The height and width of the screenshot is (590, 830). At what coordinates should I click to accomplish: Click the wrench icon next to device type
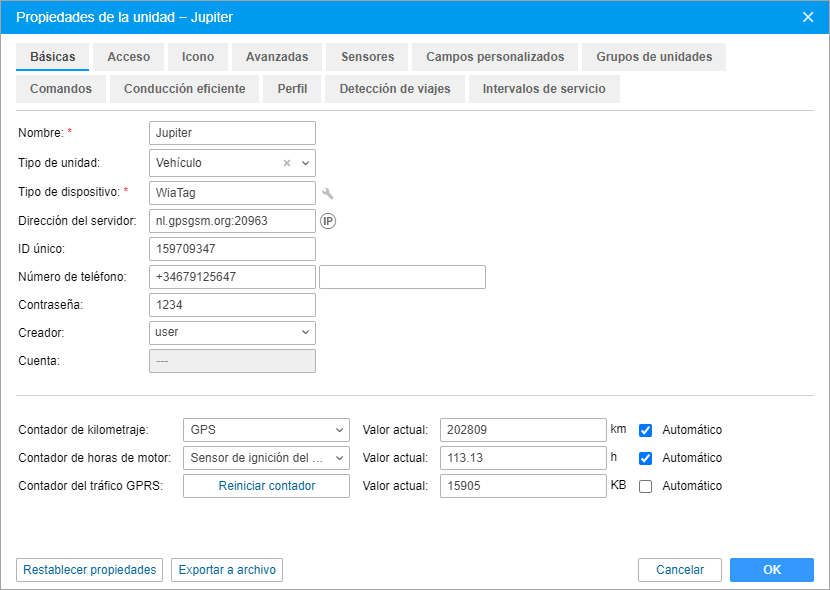[x=327, y=193]
